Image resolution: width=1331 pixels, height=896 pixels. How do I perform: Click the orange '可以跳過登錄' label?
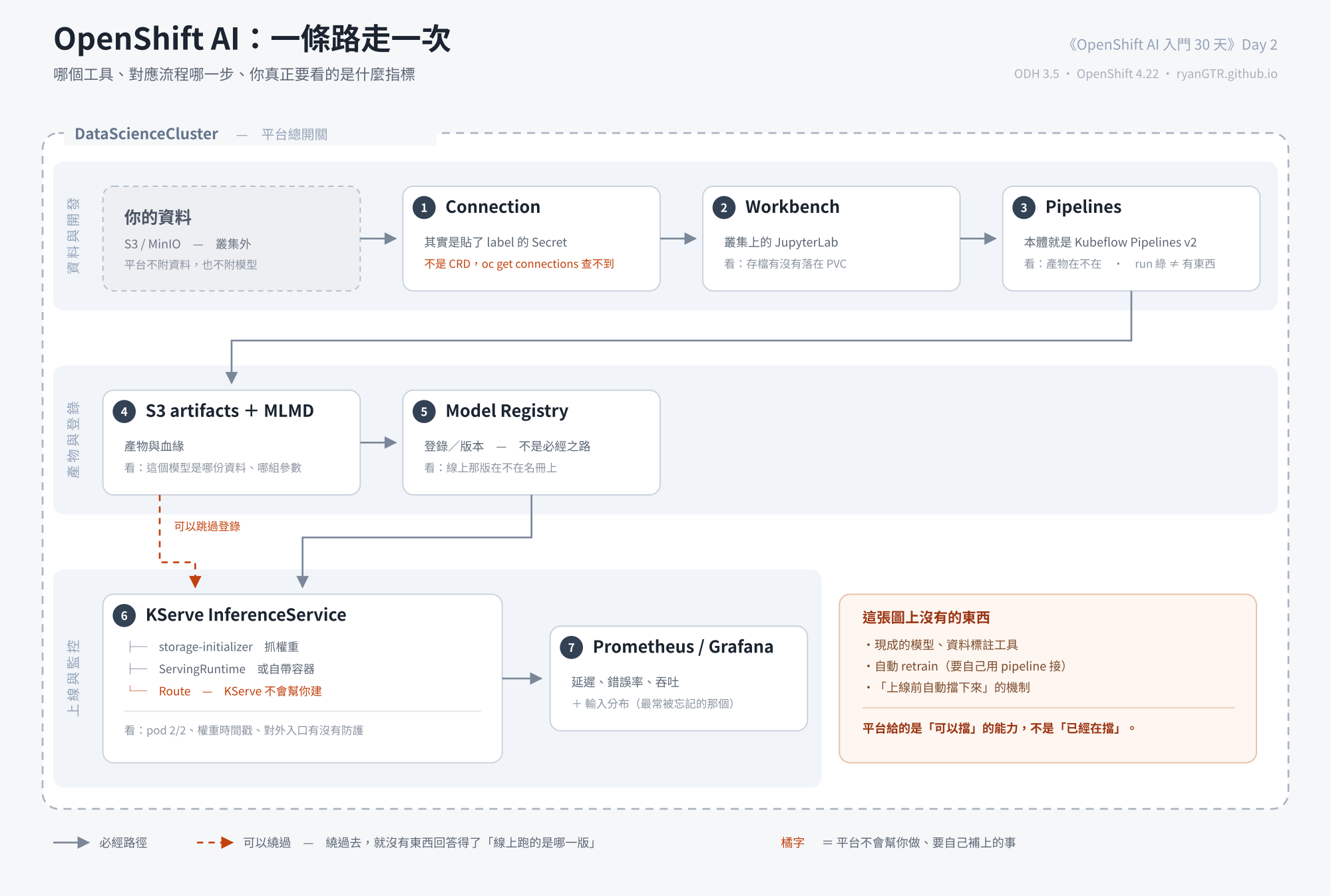(207, 526)
